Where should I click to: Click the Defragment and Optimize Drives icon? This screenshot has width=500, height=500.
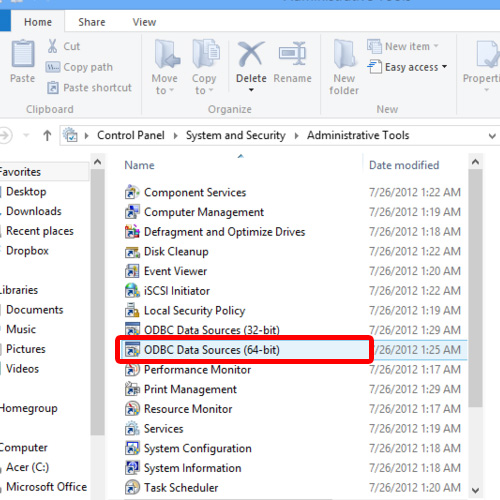[132, 232]
